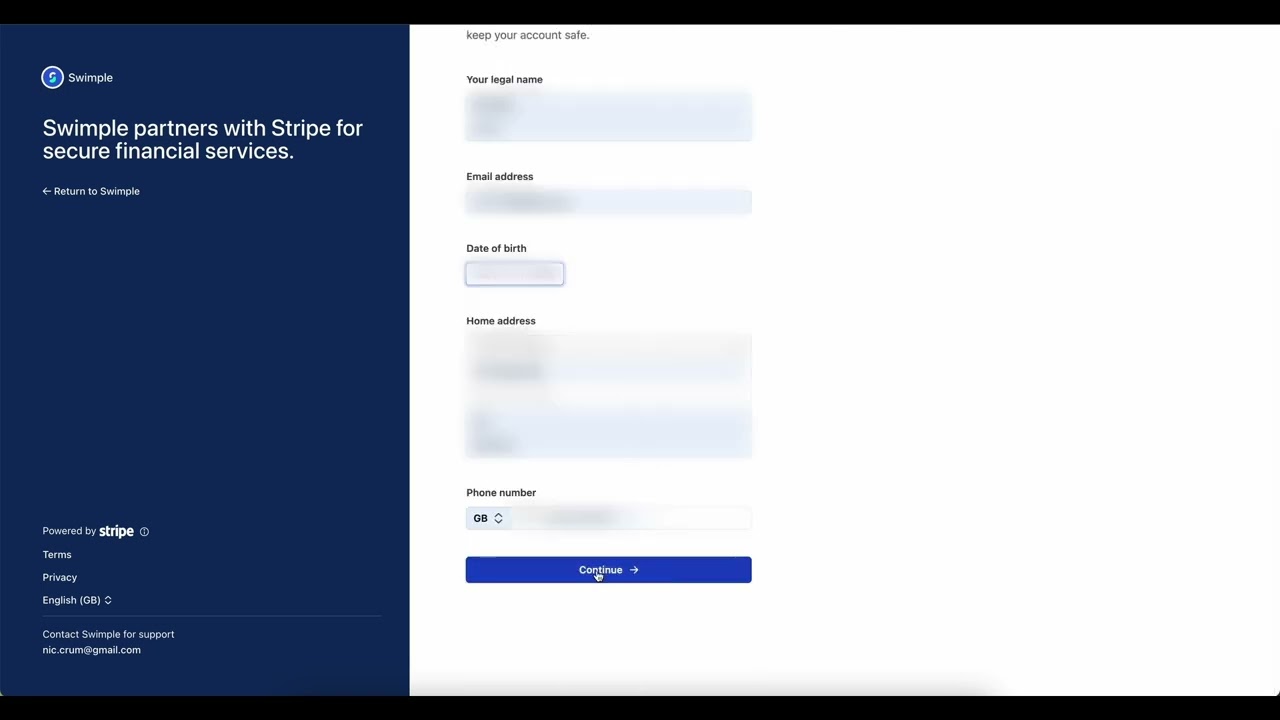
Task: Click the nic.crum@gmail.com support email
Action: tap(92, 650)
